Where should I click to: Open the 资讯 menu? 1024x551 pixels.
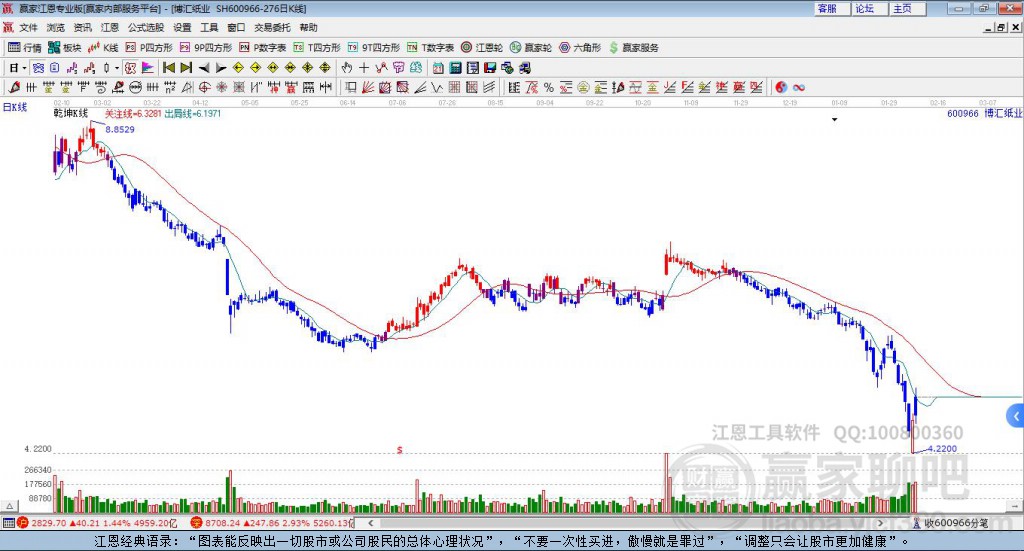pyautogui.click(x=82, y=27)
